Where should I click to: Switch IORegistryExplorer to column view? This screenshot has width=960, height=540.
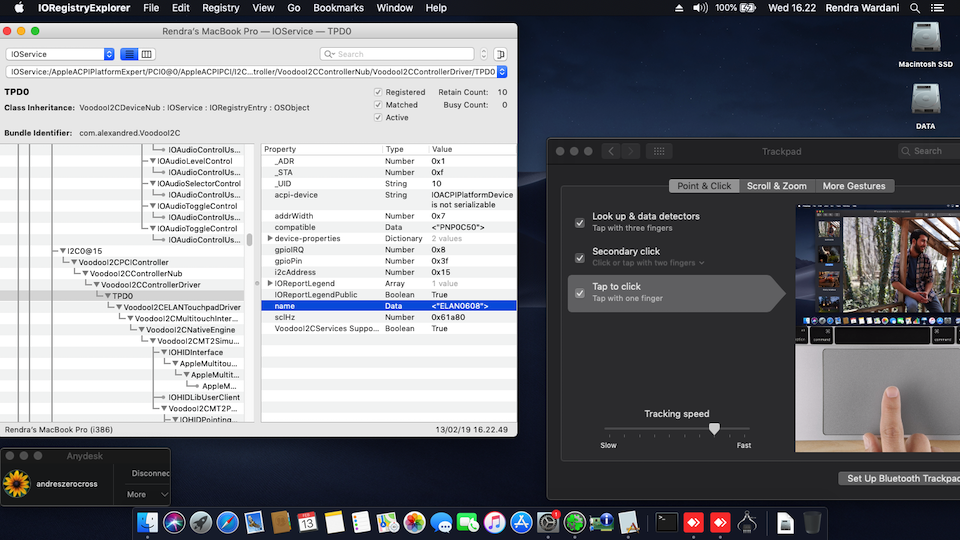(x=146, y=54)
